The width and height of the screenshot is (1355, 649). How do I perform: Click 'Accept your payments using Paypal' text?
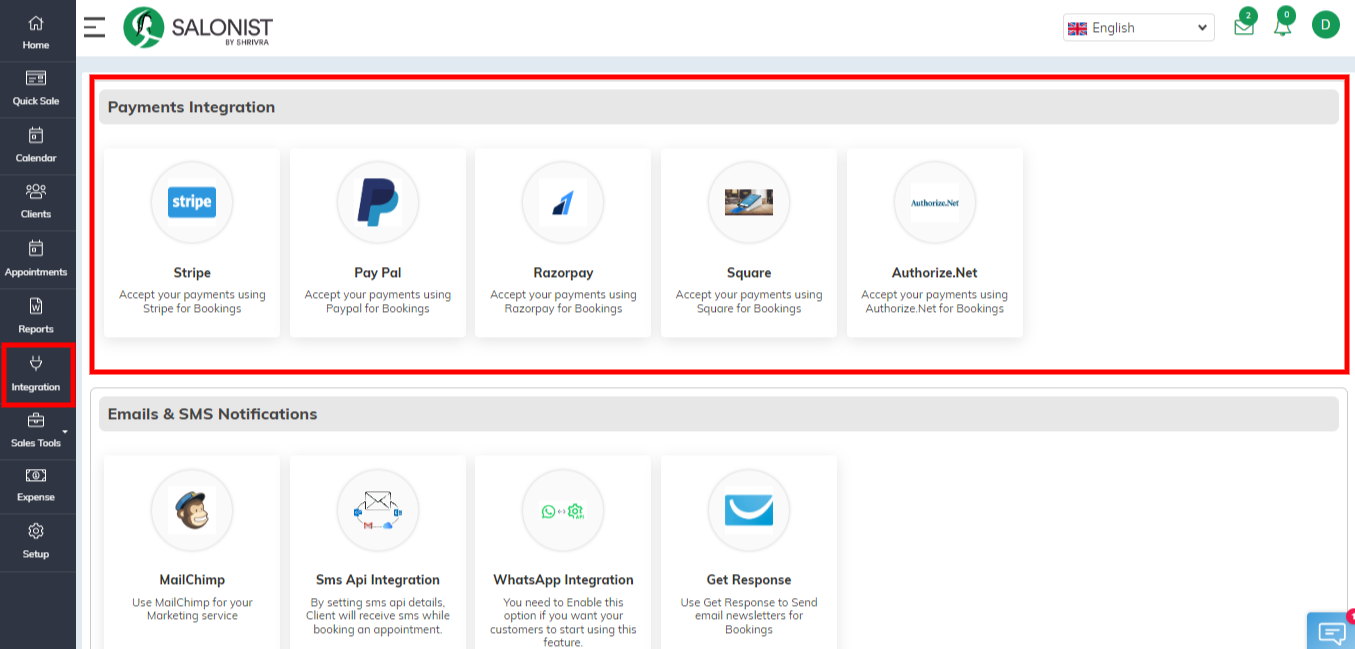point(378,302)
